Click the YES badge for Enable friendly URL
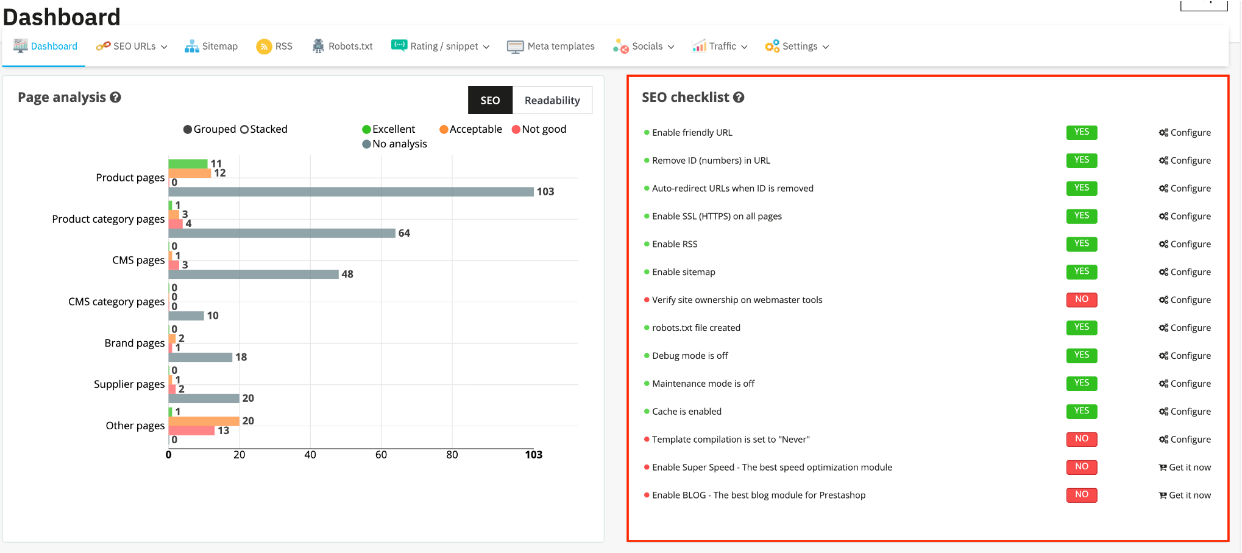This screenshot has height=553, width=1242. (1081, 132)
